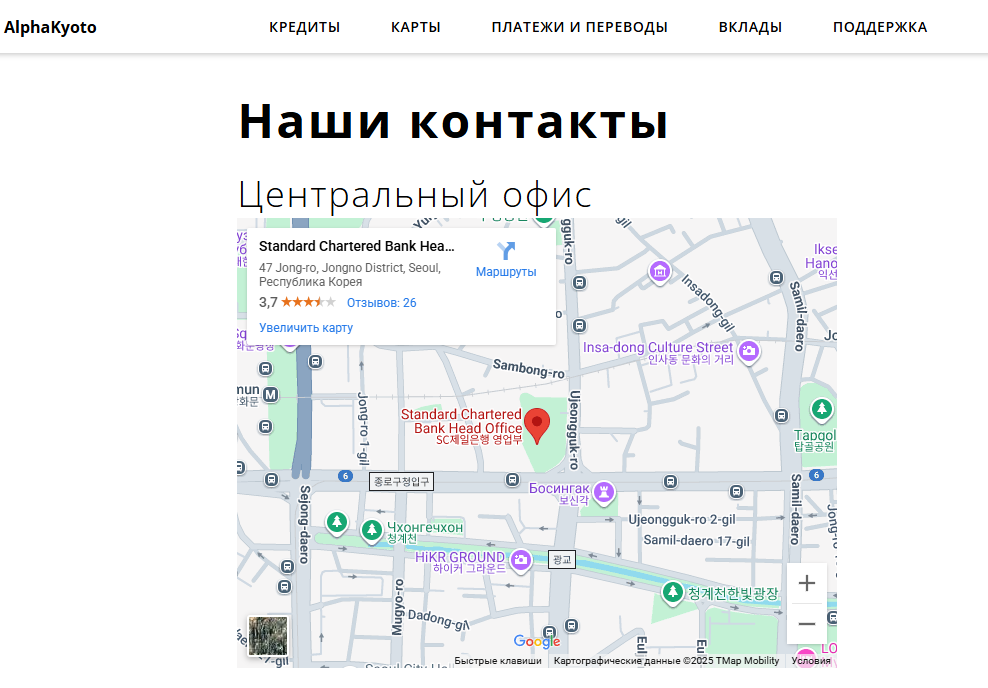Image resolution: width=988 pixels, height=688 pixels.
Task: Click the Tapgol park tree icon
Action: (x=821, y=410)
